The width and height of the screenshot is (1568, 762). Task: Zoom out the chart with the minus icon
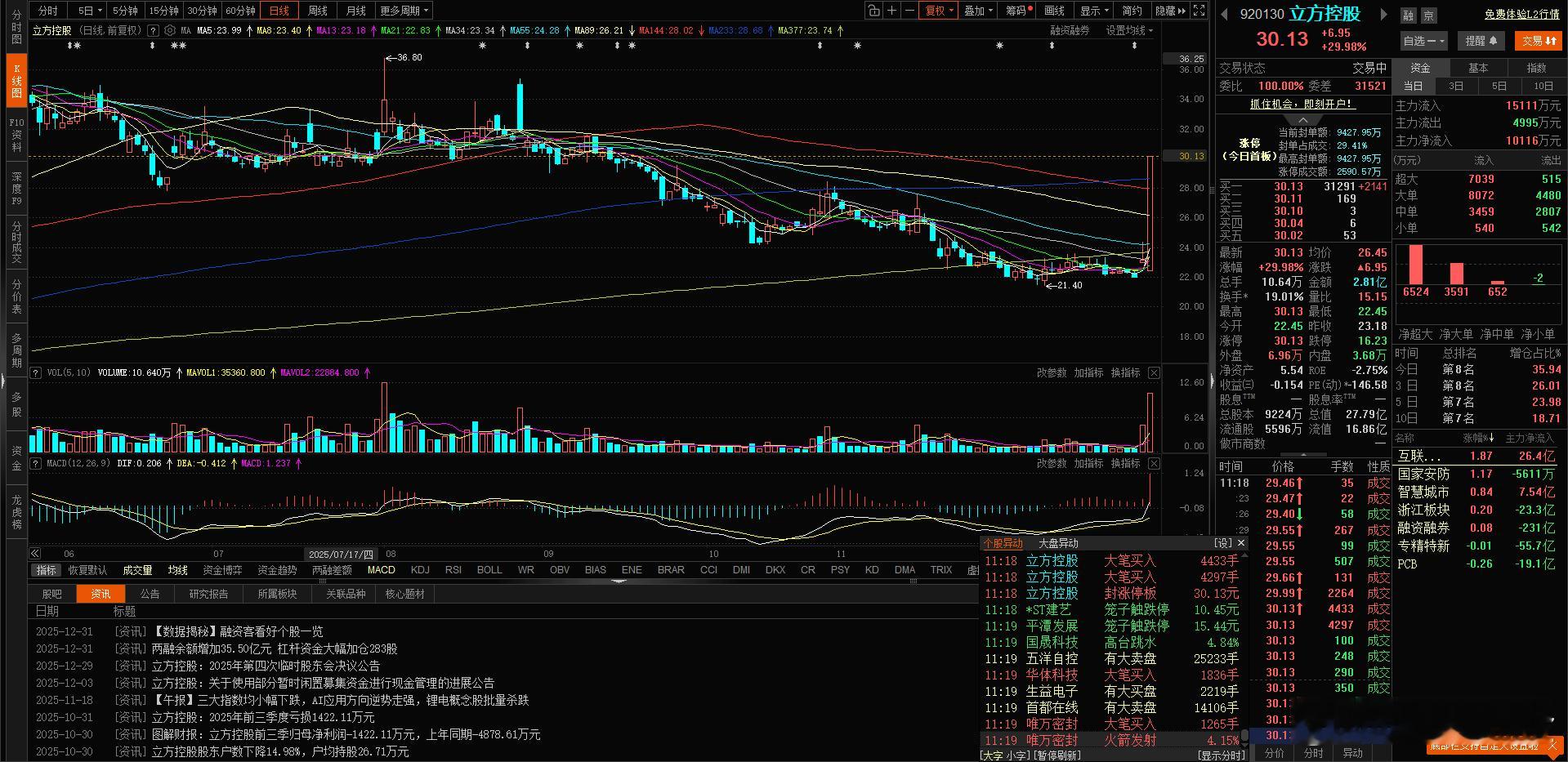(909, 11)
